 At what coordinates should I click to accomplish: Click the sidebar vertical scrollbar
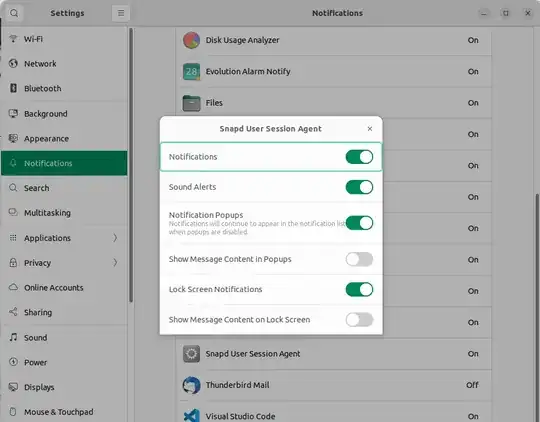click(131, 165)
